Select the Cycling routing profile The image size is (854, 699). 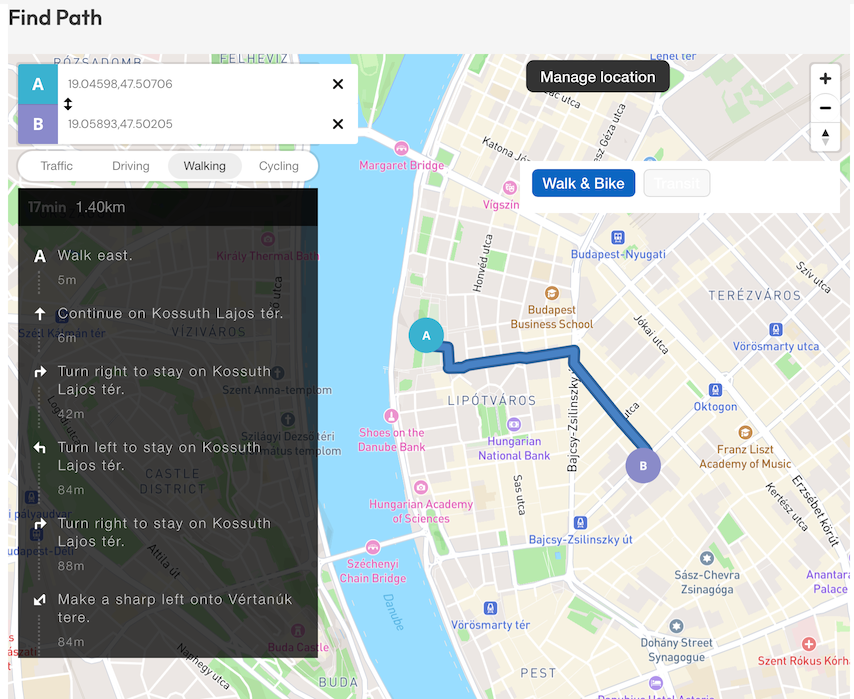pyautogui.click(x=278, y=166)
